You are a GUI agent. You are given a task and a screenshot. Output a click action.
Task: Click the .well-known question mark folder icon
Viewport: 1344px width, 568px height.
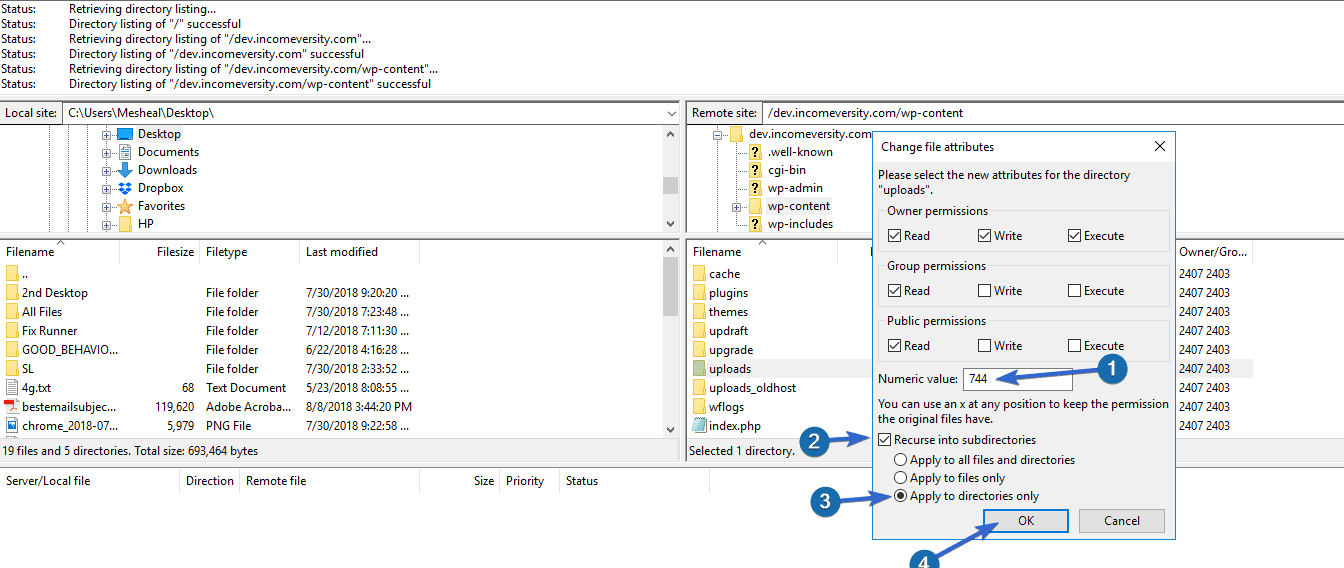[x=756, y=152]
